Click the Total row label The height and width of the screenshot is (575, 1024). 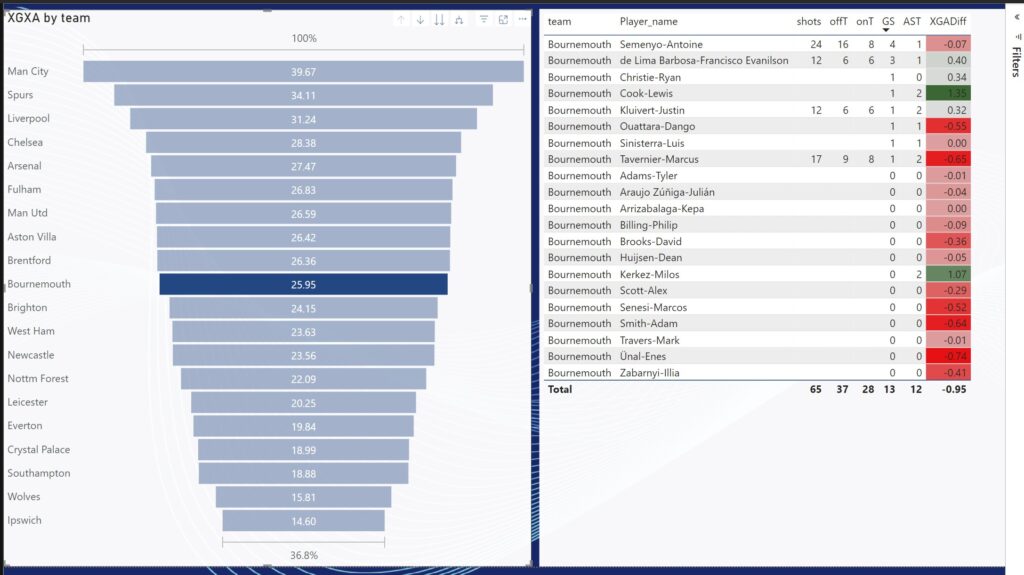(560, 389)
